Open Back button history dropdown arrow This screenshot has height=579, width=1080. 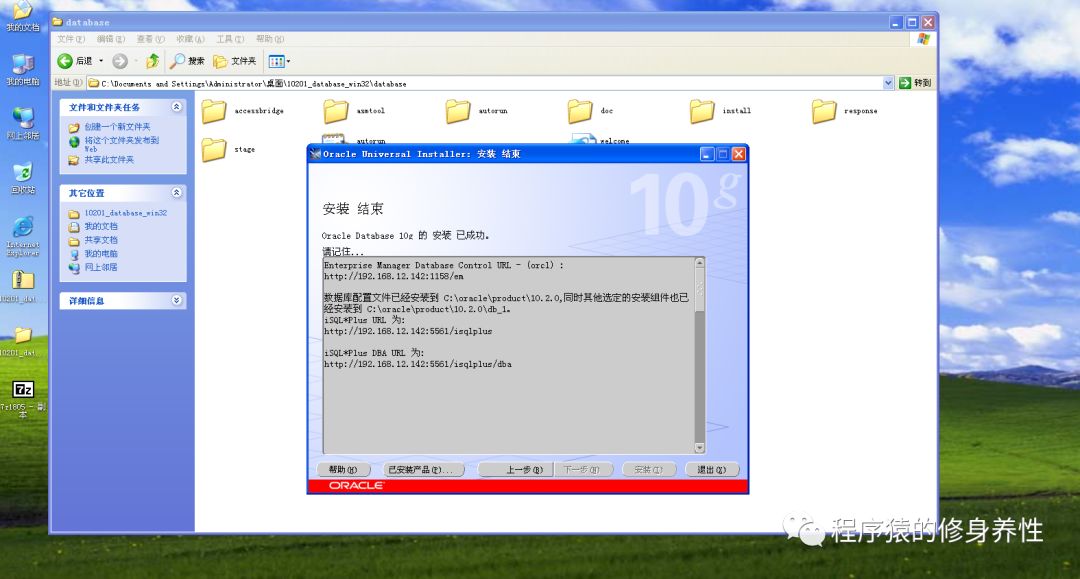point(101,61)
